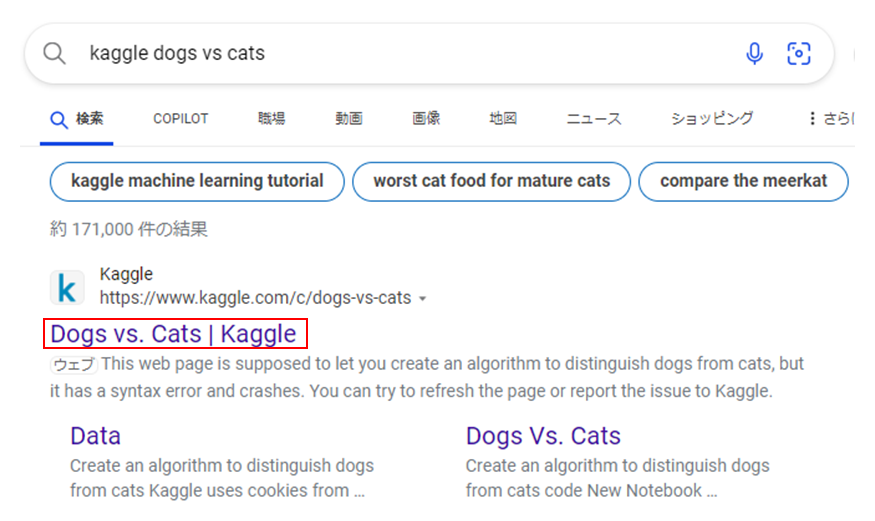This screenshot has width=875, height=521.
Task: Click 'worst cat food for mature cats' chip
Action: point(492,181)
